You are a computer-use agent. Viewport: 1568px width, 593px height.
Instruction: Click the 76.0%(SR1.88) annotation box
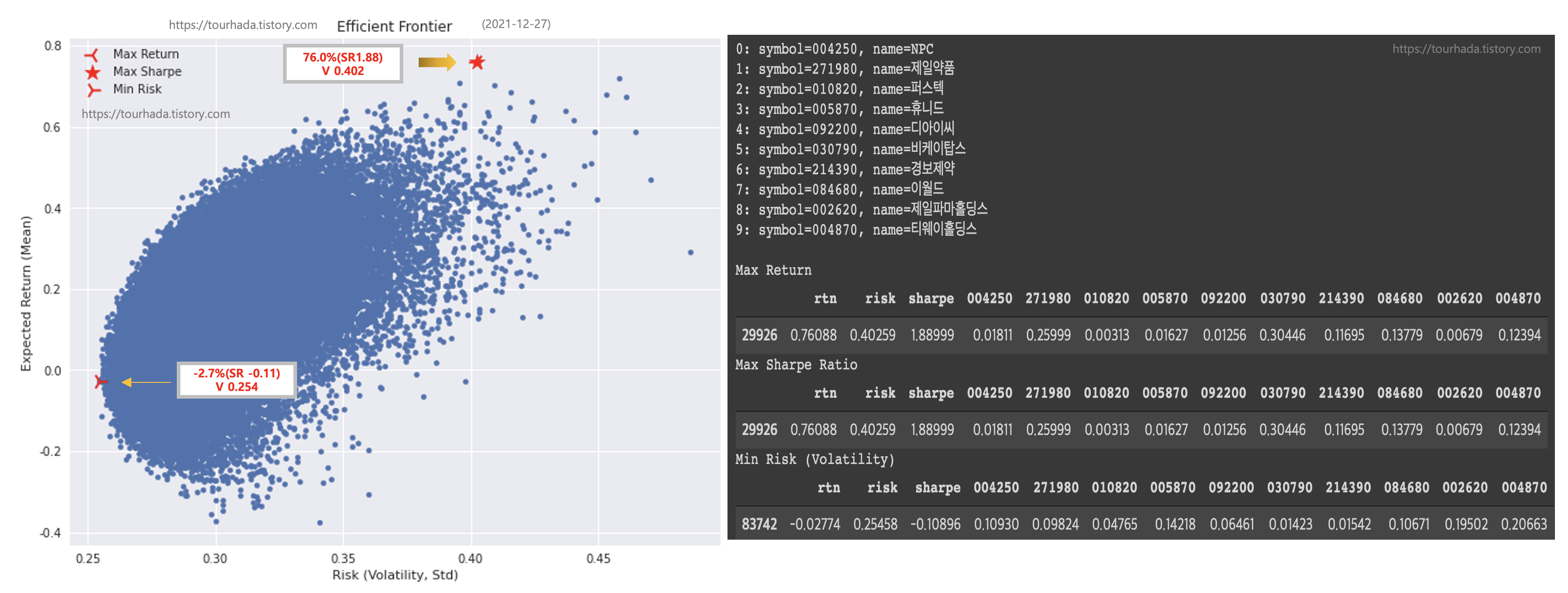point(343,64)
